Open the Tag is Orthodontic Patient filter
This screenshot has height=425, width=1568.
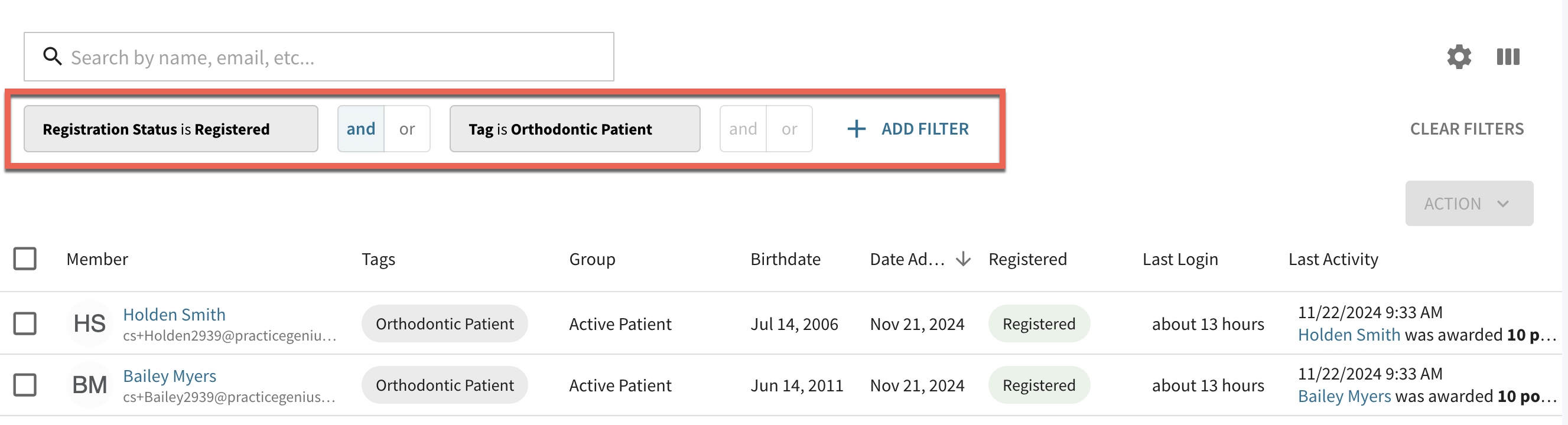(575, 129)
